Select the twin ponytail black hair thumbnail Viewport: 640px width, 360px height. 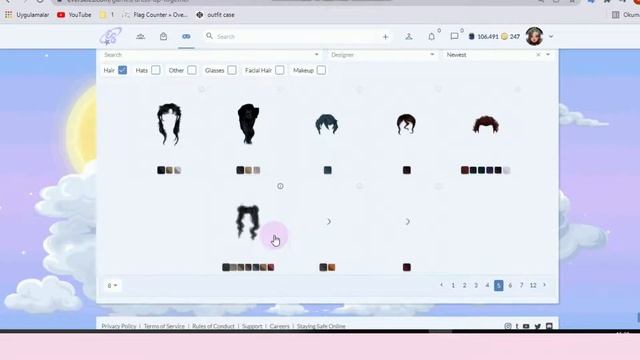(x=248, y=222)
